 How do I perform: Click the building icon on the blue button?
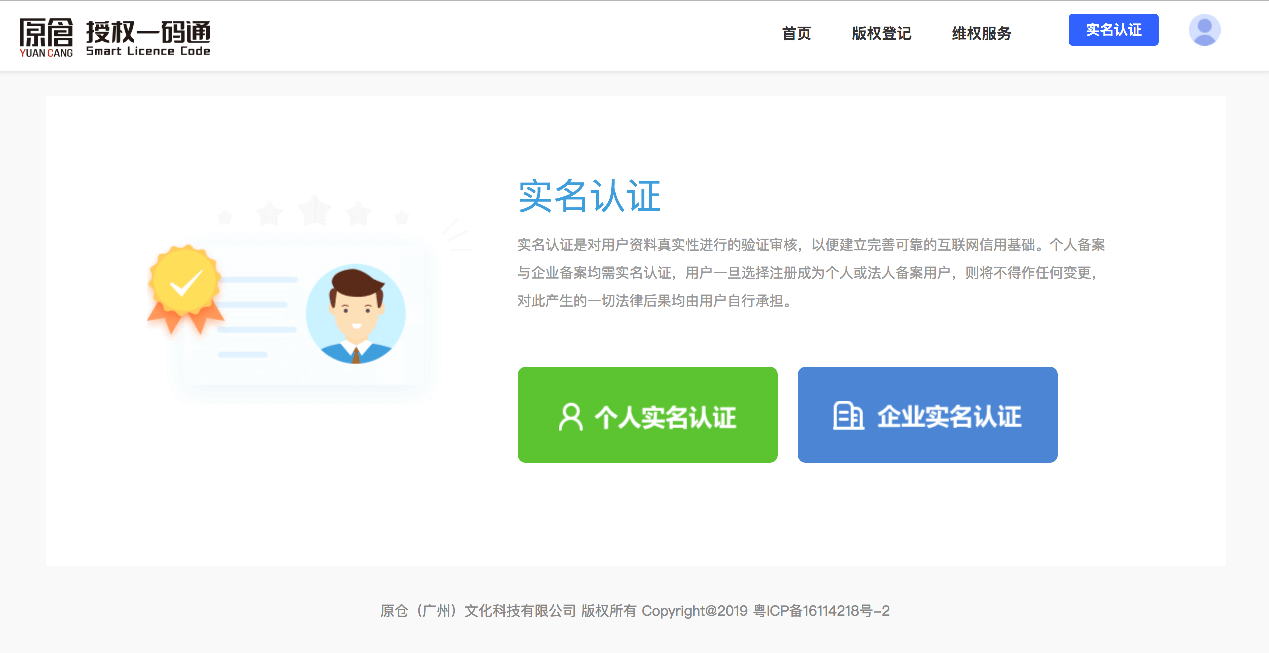click(x=849, y=414)
